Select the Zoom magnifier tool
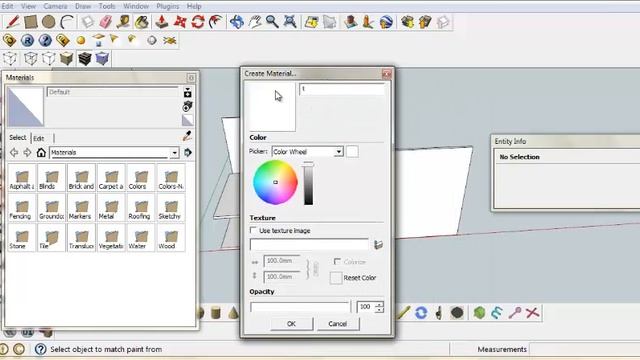This screenshot has width=640, height=360. pyautogui.click(x=272, y=22)
